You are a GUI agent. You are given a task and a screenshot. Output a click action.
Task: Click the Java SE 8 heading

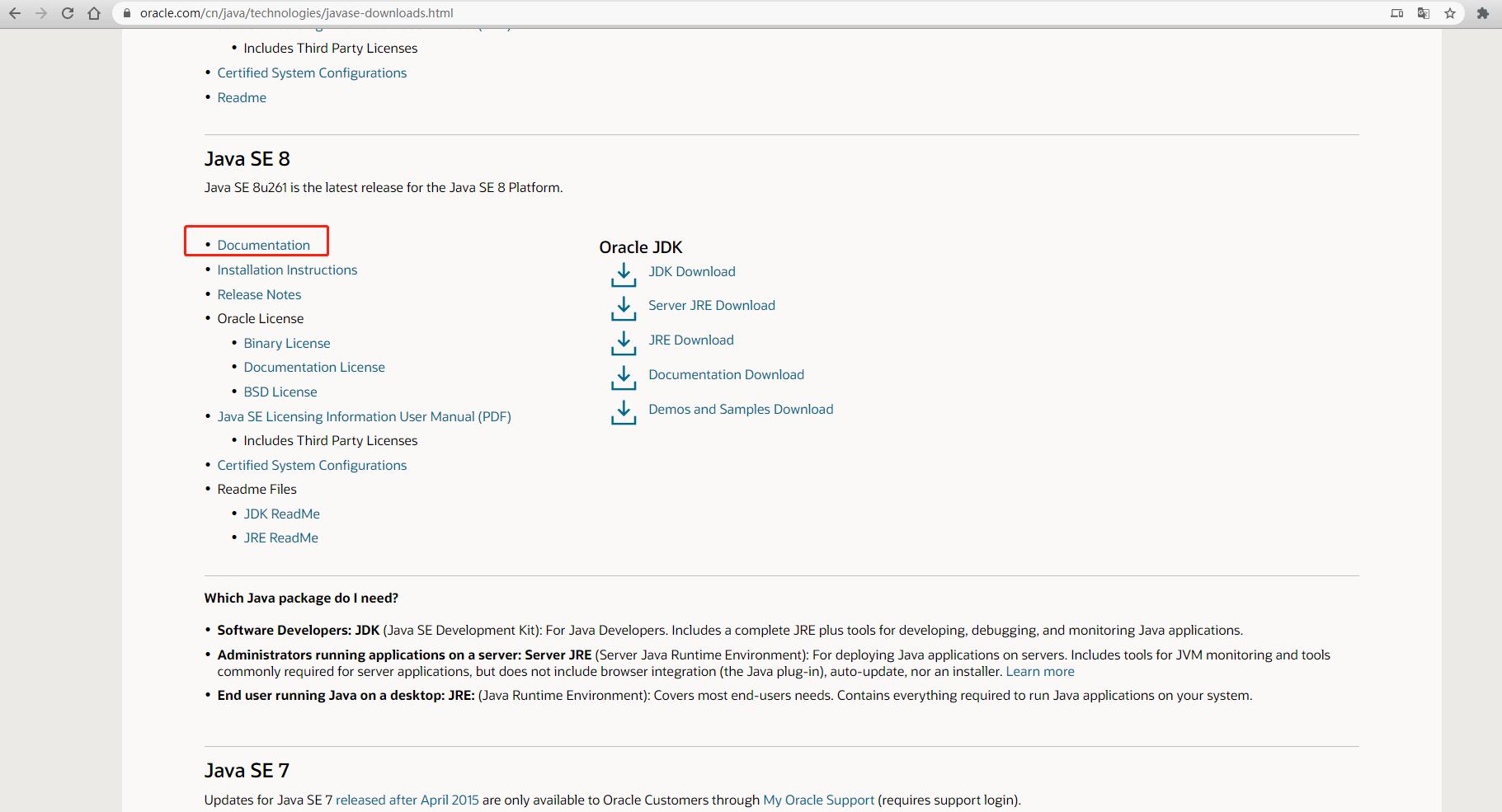click(247, 158)
